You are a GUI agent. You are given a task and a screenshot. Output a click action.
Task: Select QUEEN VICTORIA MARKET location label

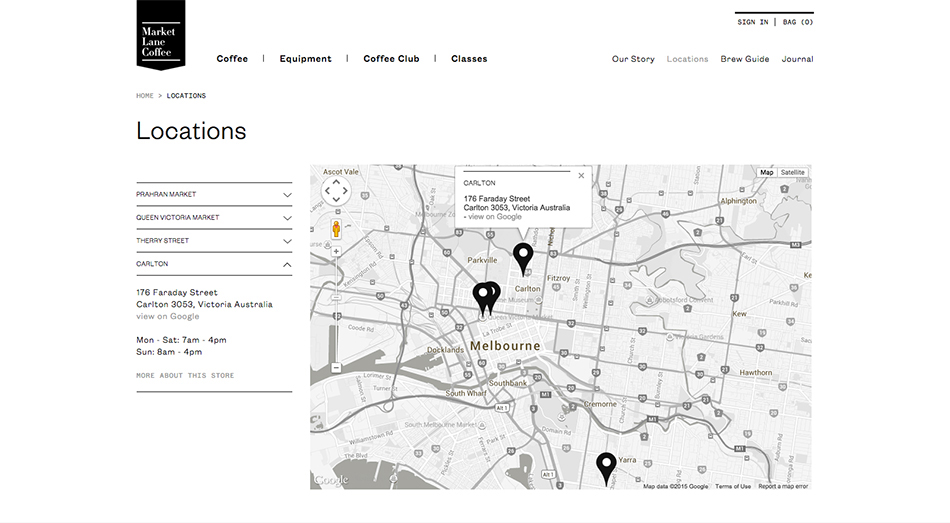[178, 218]
